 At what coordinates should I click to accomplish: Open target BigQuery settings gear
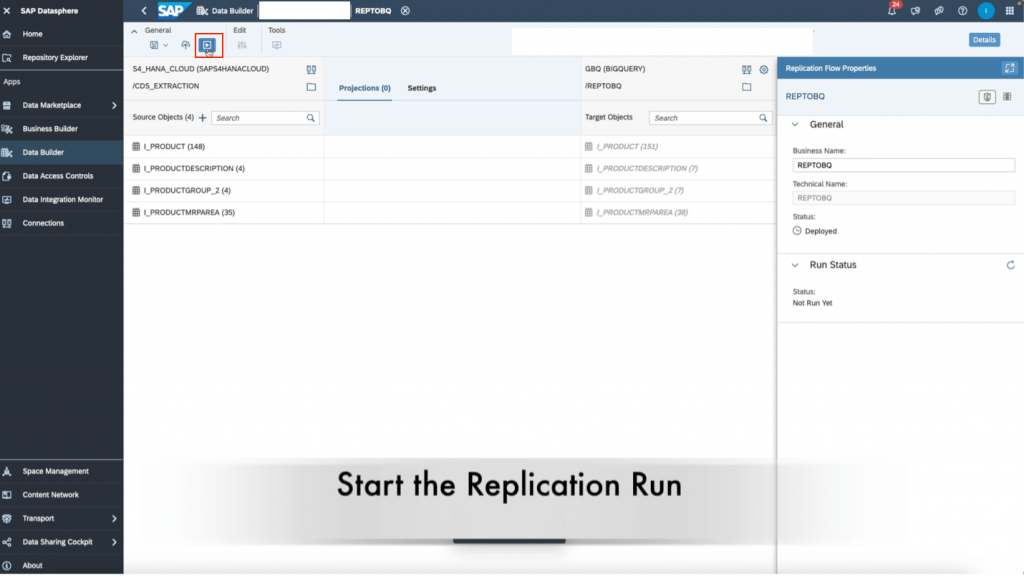763,69
